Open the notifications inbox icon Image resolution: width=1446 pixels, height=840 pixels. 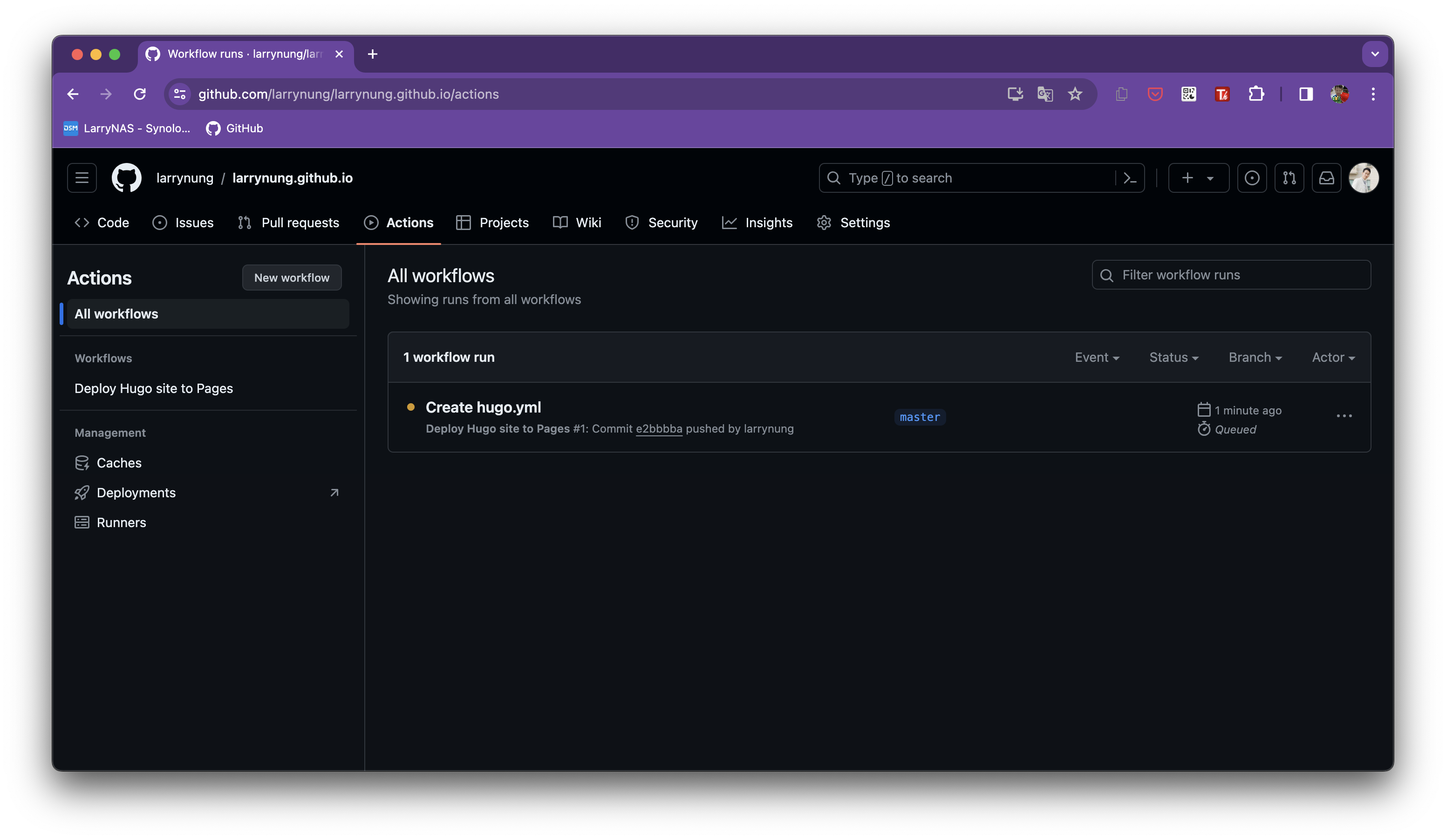pos(1326,178)
